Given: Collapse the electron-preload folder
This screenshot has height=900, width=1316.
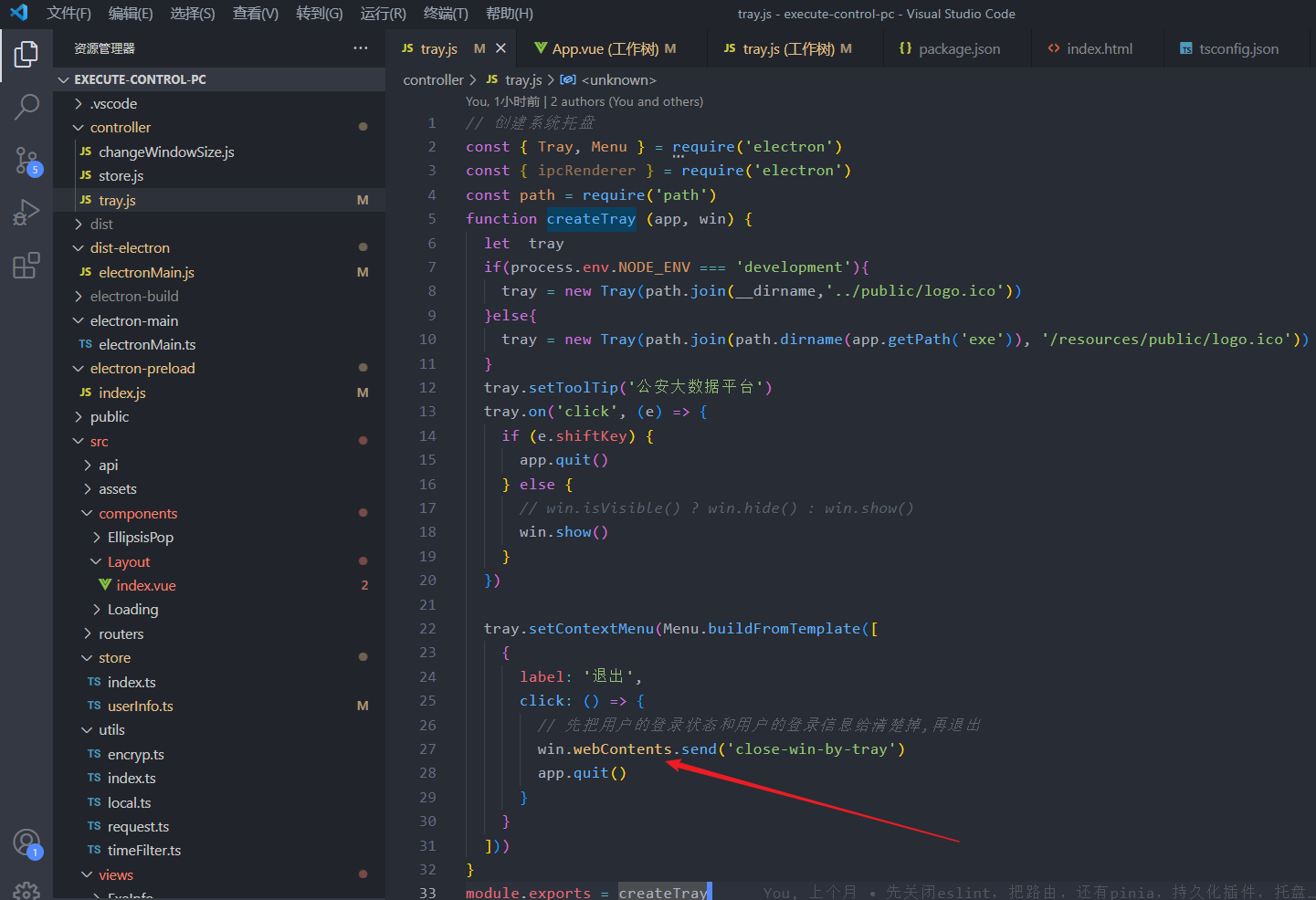Looking at the screenshot, I should click(x=219, y=369).
